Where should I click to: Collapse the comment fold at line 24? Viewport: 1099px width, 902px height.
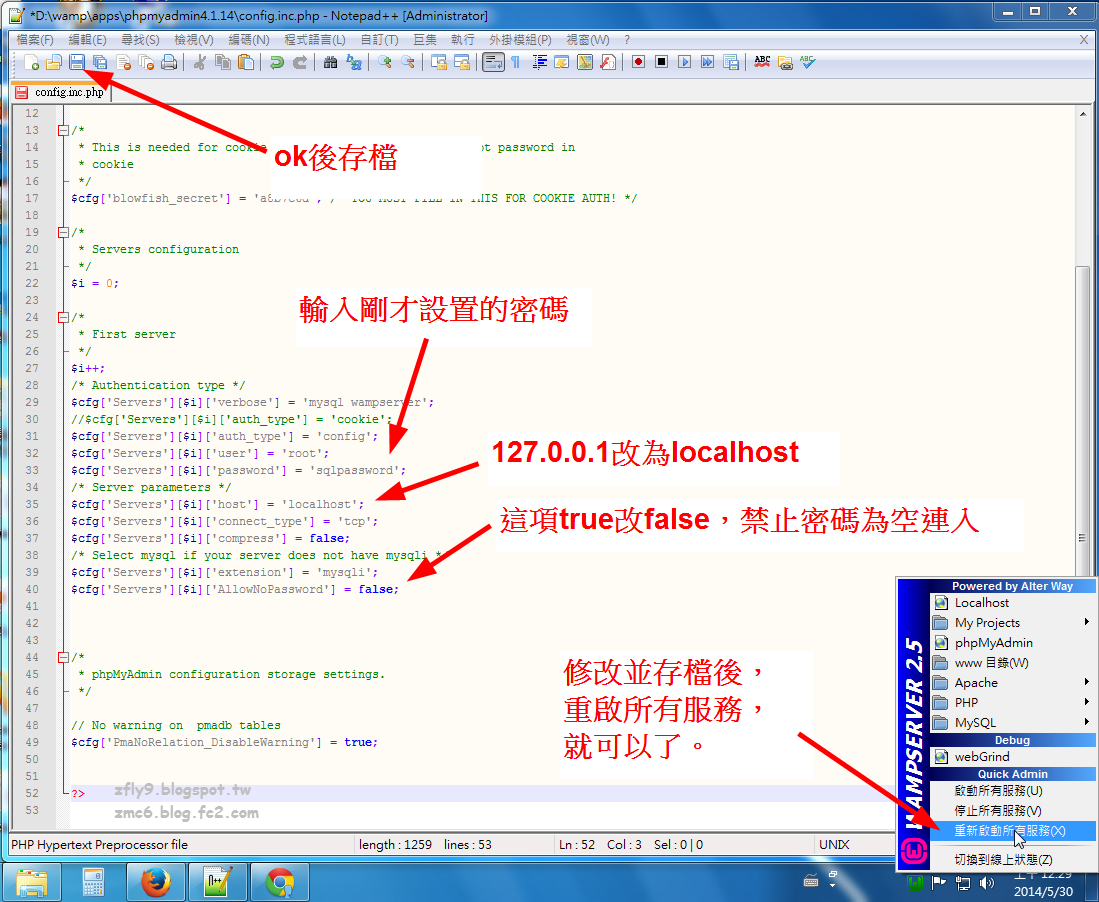[63, 317]
